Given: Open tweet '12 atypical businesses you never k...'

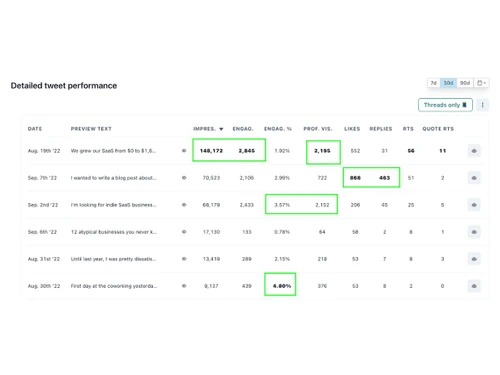Looking at the screenshot, I should click(113, 232).
